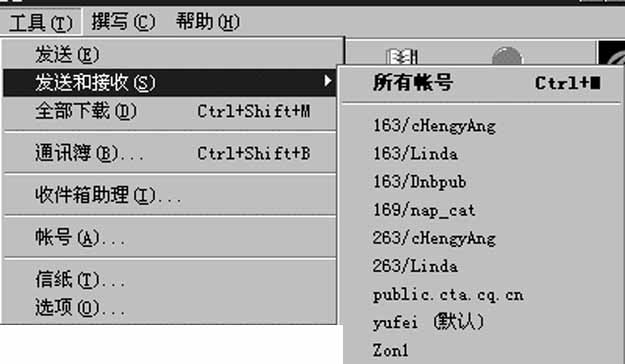Click the address book toolbar icon

(x=402, y=56)
